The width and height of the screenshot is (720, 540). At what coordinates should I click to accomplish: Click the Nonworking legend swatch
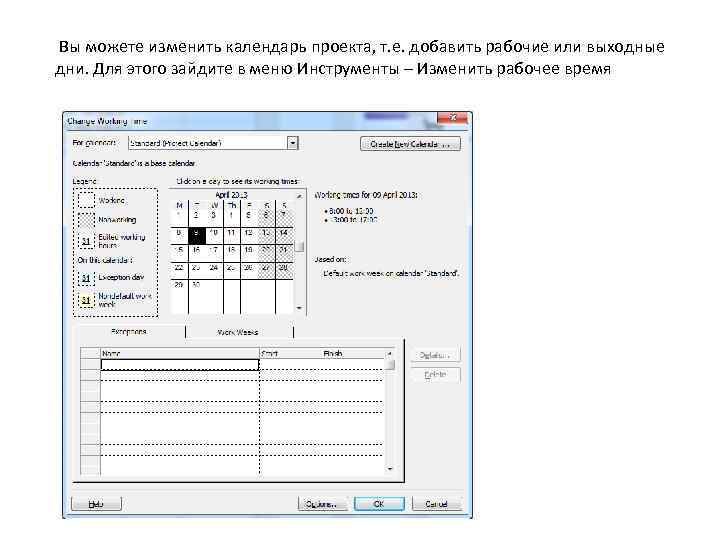tap(86, 220)
